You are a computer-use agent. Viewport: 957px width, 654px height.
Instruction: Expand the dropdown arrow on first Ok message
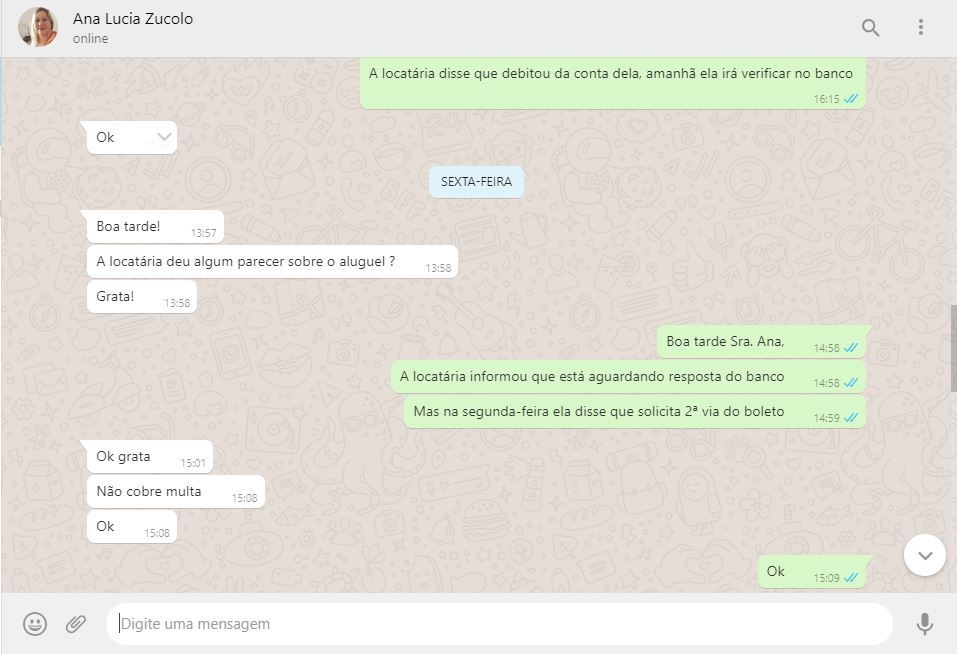tap(164, 137)
